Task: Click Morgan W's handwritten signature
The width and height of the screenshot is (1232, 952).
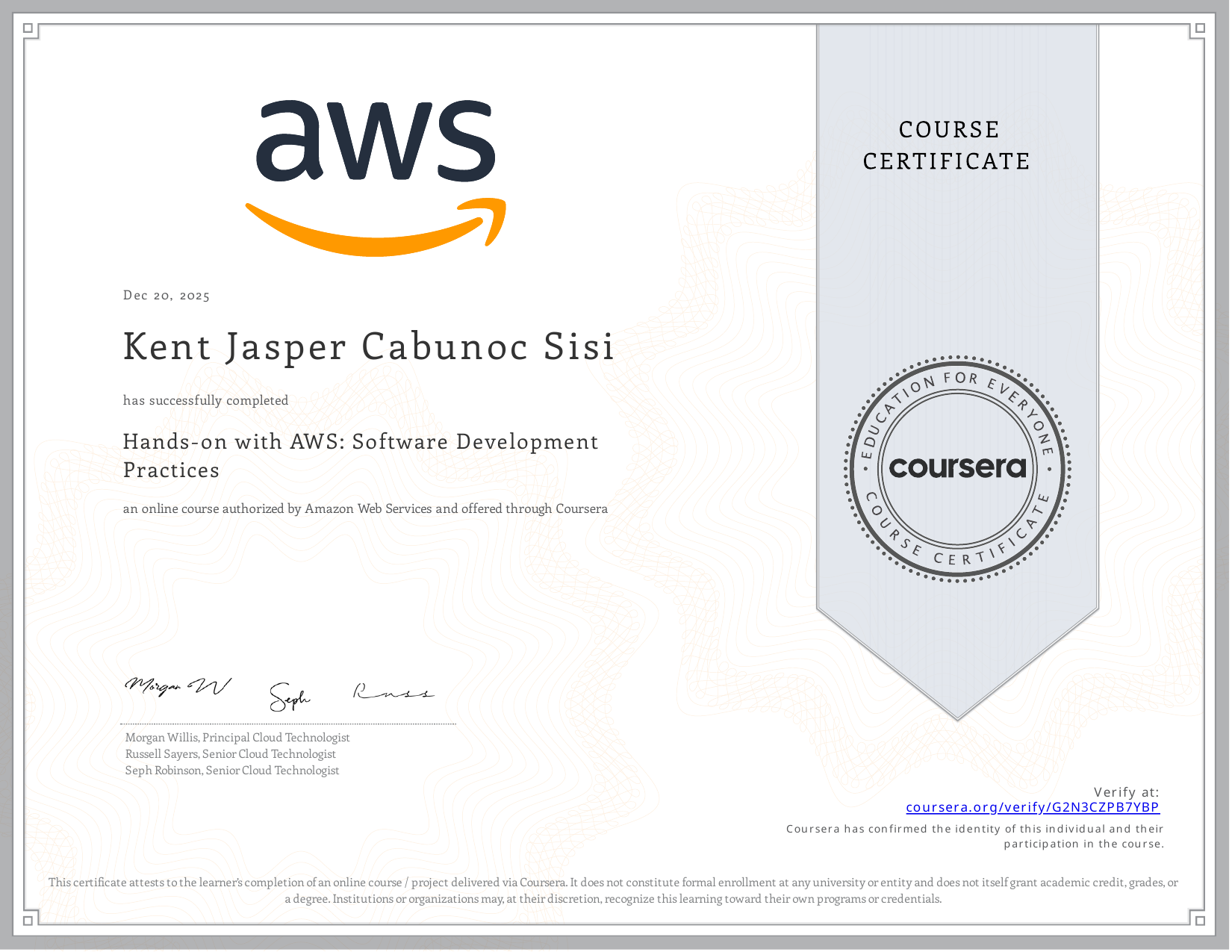Action: pos(178,685)
